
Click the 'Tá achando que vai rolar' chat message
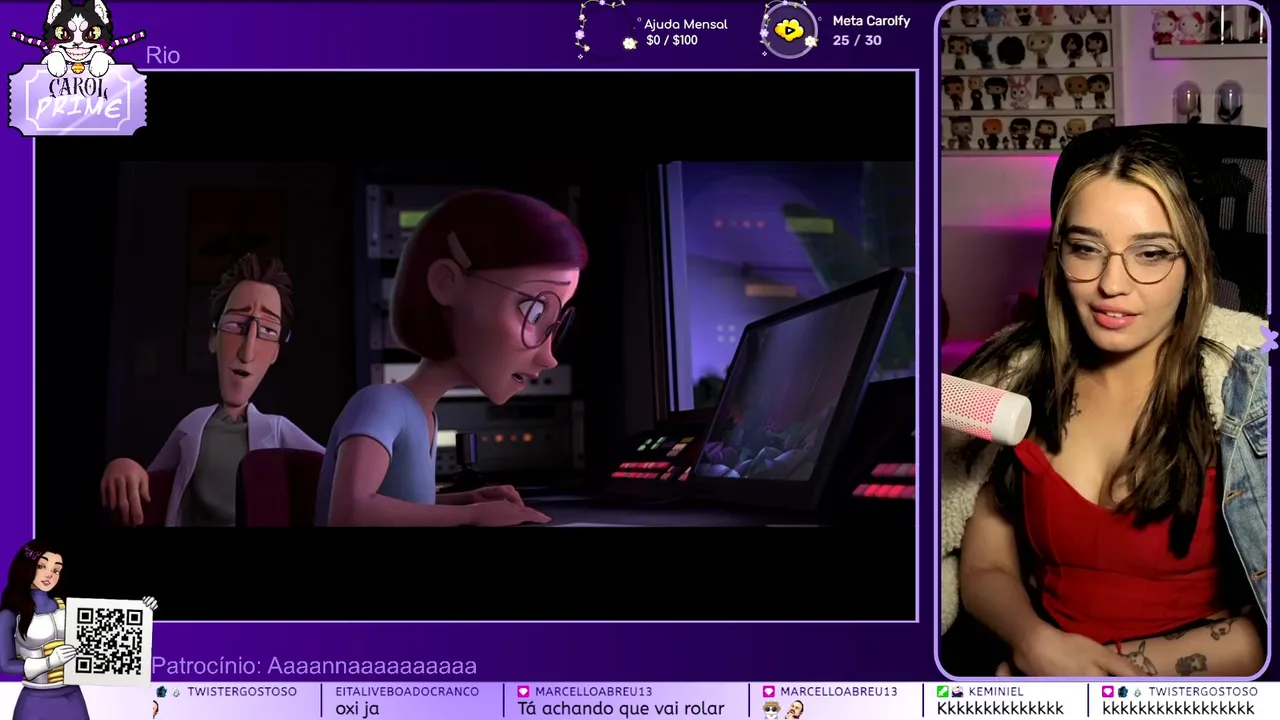click(x=621, y=709)
